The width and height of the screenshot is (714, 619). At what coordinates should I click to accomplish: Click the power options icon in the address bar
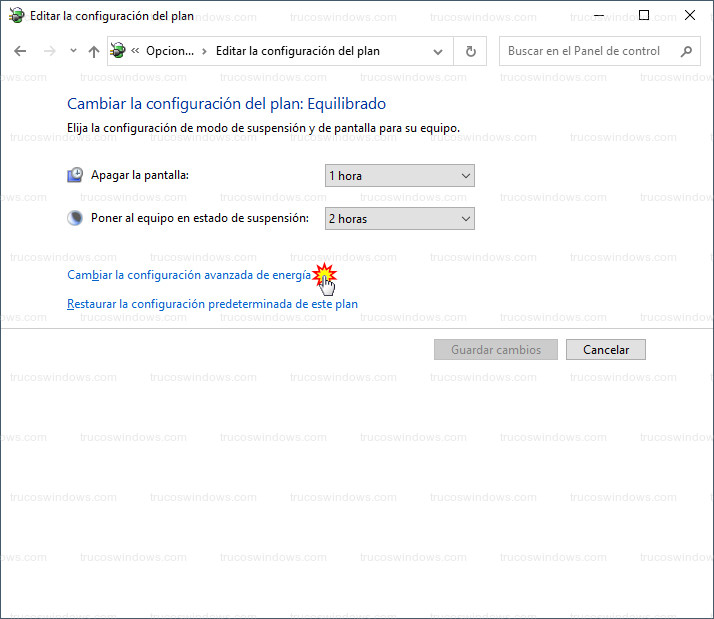click(x=119, y=52)
